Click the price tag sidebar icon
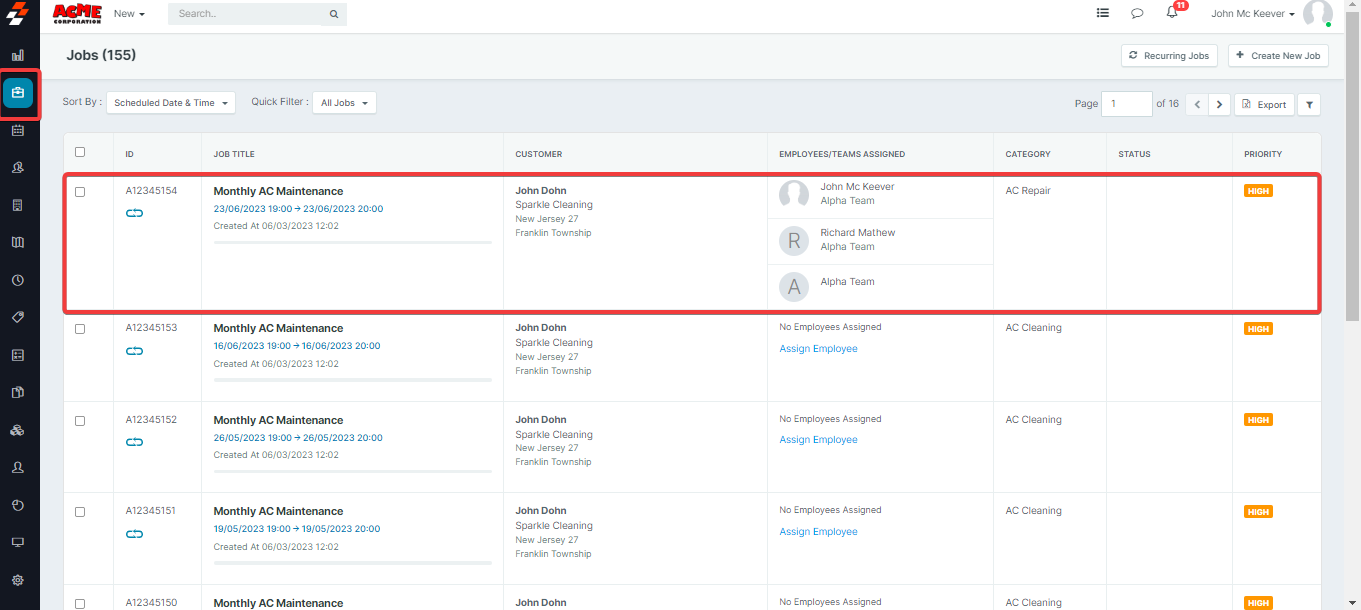 point(18,317)
